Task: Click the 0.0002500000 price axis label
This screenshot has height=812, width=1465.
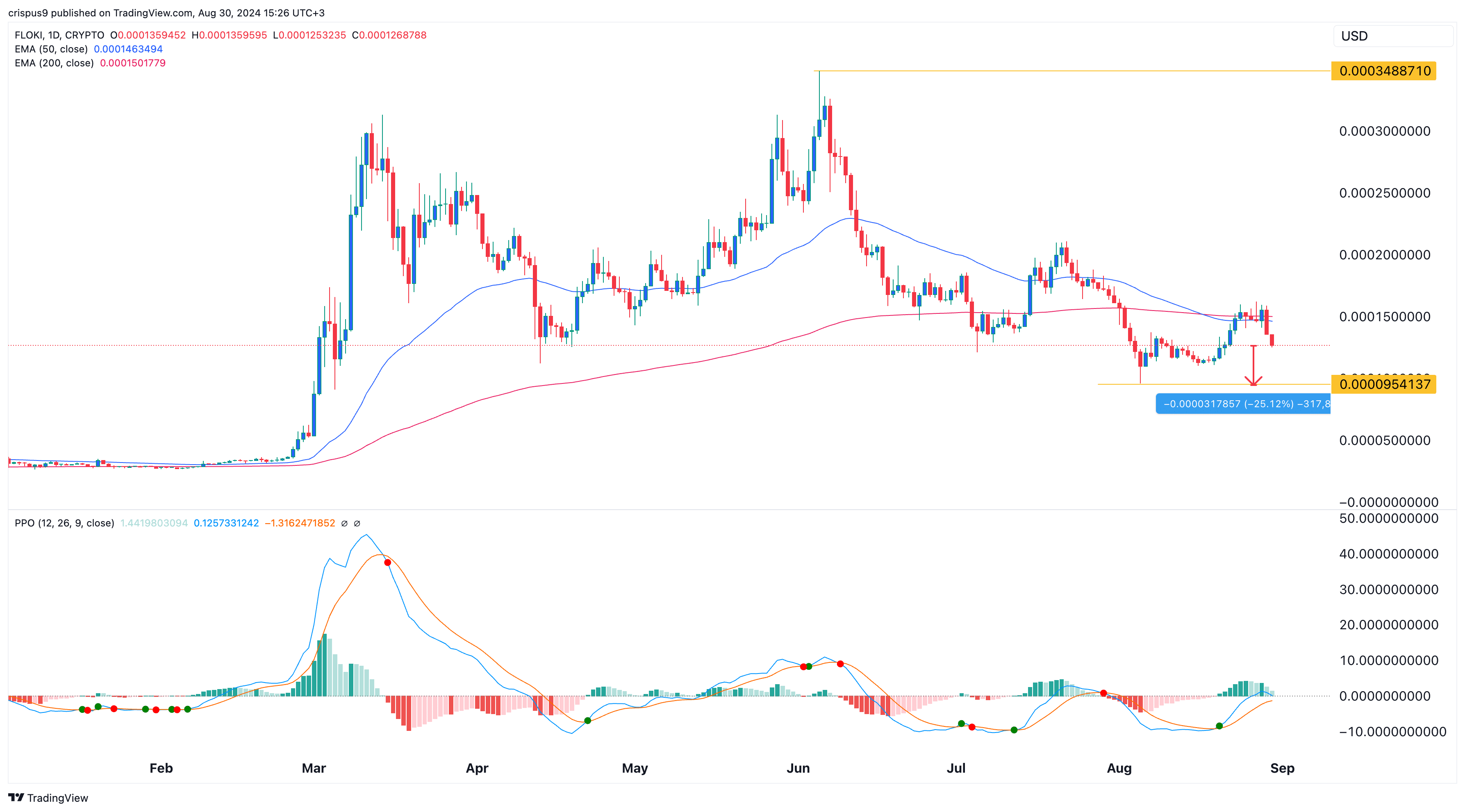Action: click(x=1385, y=193)
